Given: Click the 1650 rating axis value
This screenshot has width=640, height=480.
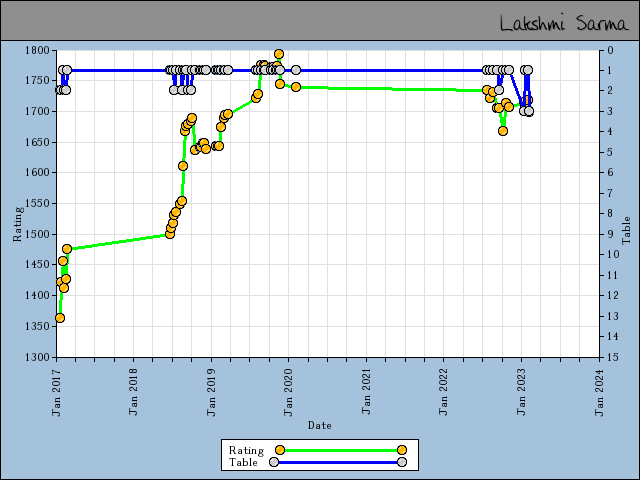Looking at the screenshot, I should tap(37, 142).
